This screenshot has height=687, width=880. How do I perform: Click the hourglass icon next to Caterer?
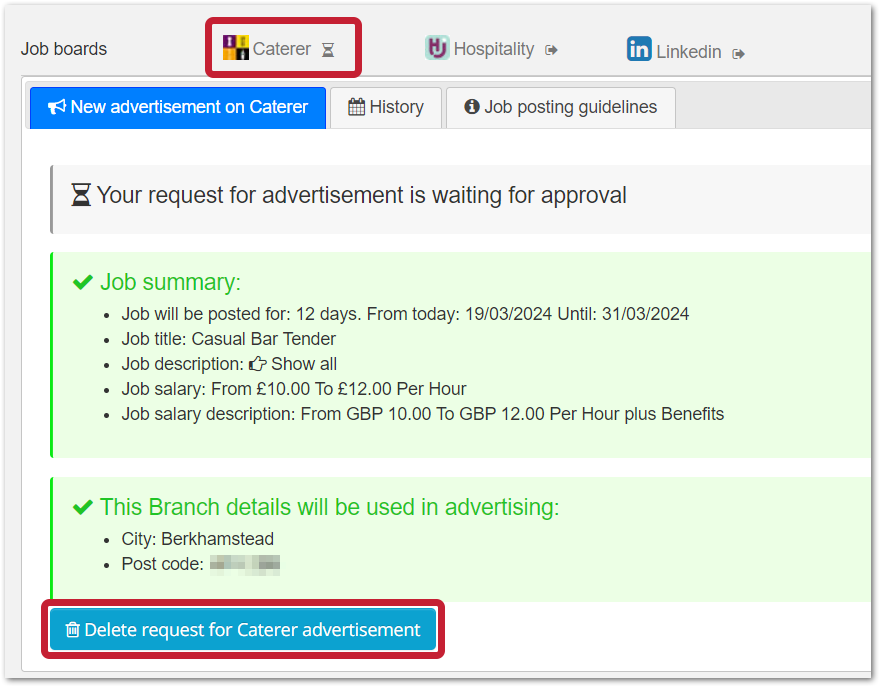[x=328, y=50]
